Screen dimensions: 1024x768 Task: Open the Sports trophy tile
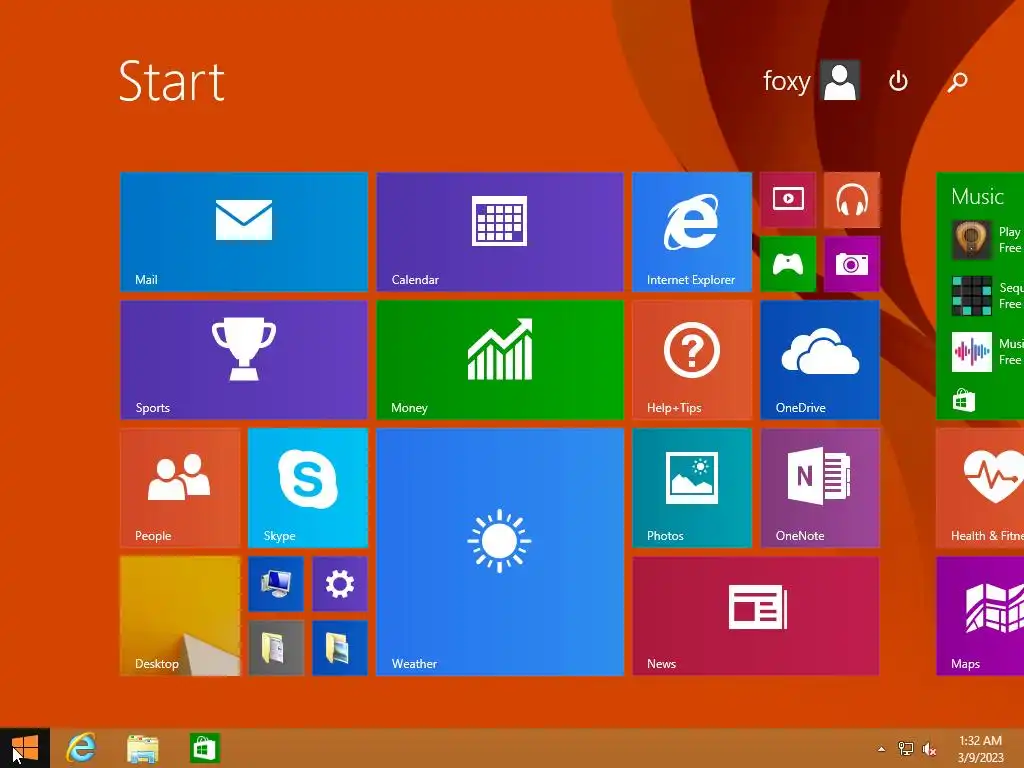[x=244, y=360]
